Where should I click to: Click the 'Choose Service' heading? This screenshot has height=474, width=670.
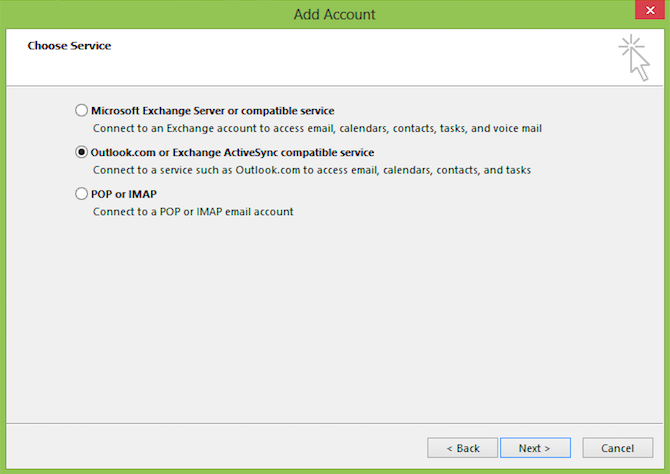click(69, 46)
